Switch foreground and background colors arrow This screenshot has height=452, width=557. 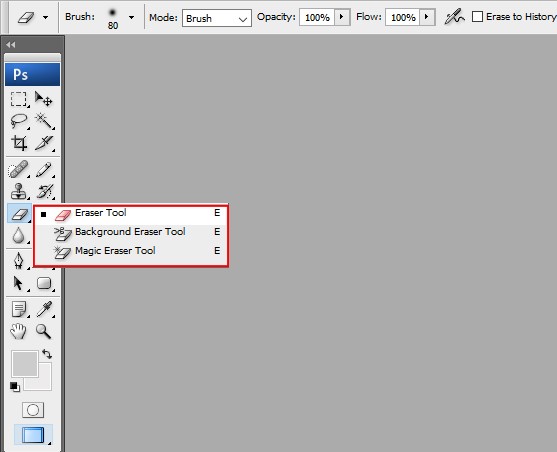tap(47, 354)
